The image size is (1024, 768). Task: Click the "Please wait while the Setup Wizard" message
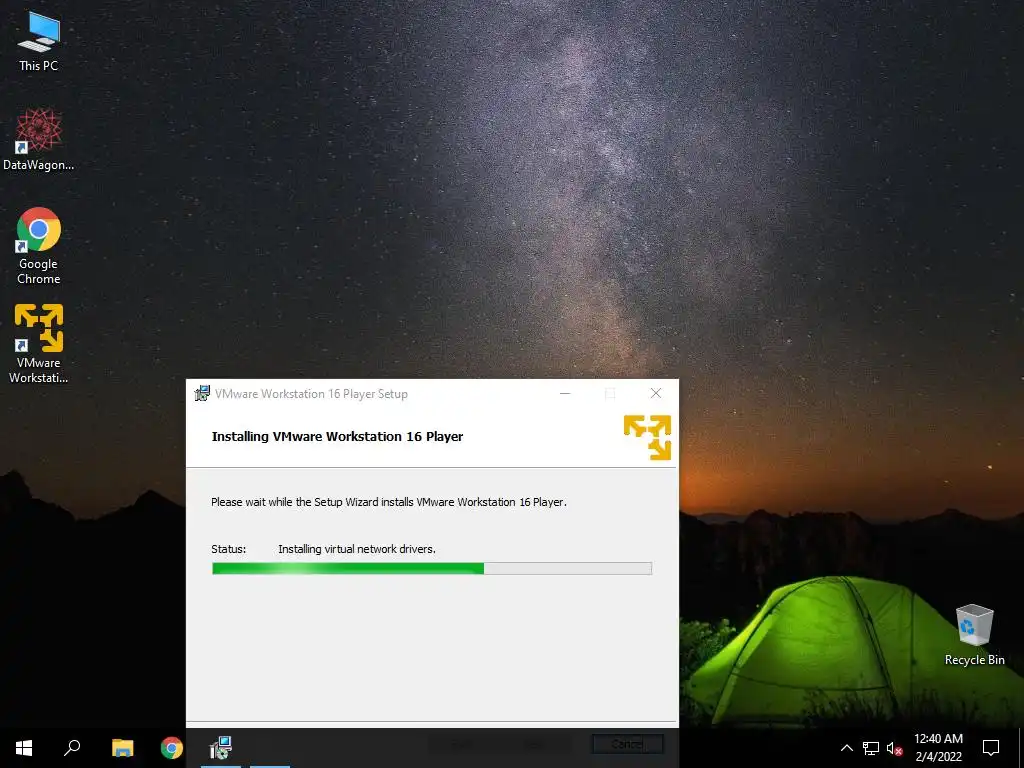coord(389,502)
